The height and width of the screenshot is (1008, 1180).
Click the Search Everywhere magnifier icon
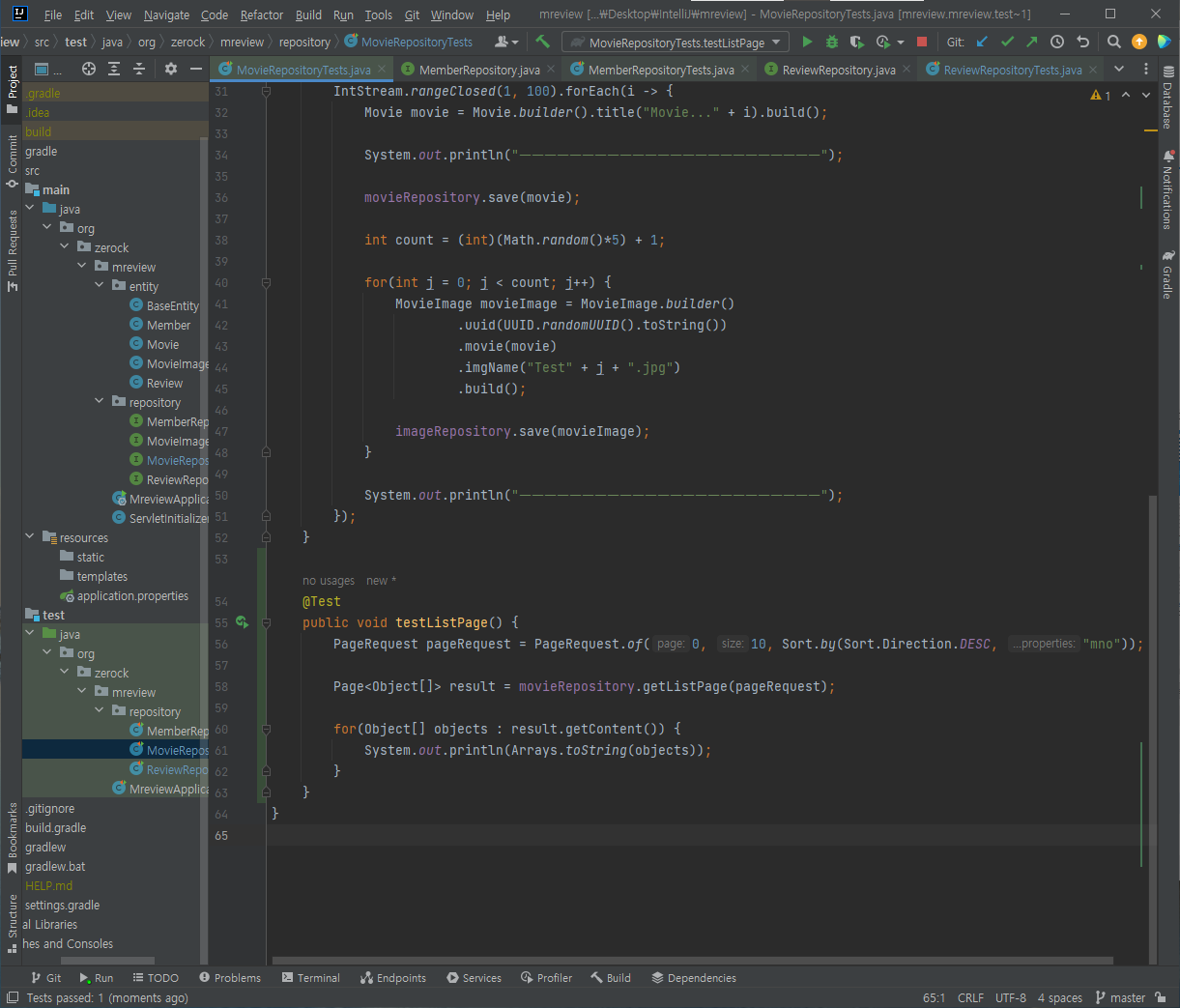pyautogui.click(x=1114, y=42)
